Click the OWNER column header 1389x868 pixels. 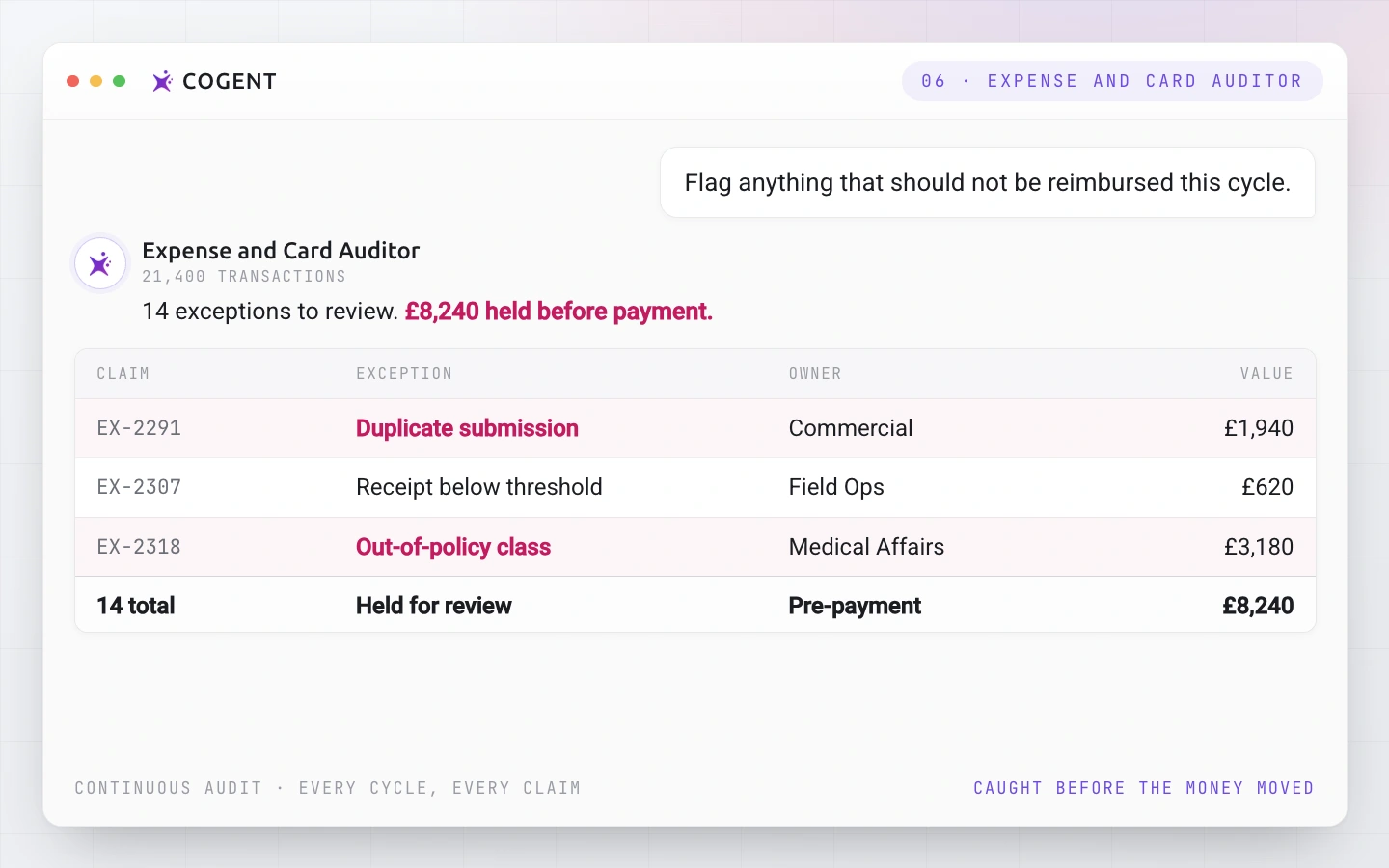point(815,374)
